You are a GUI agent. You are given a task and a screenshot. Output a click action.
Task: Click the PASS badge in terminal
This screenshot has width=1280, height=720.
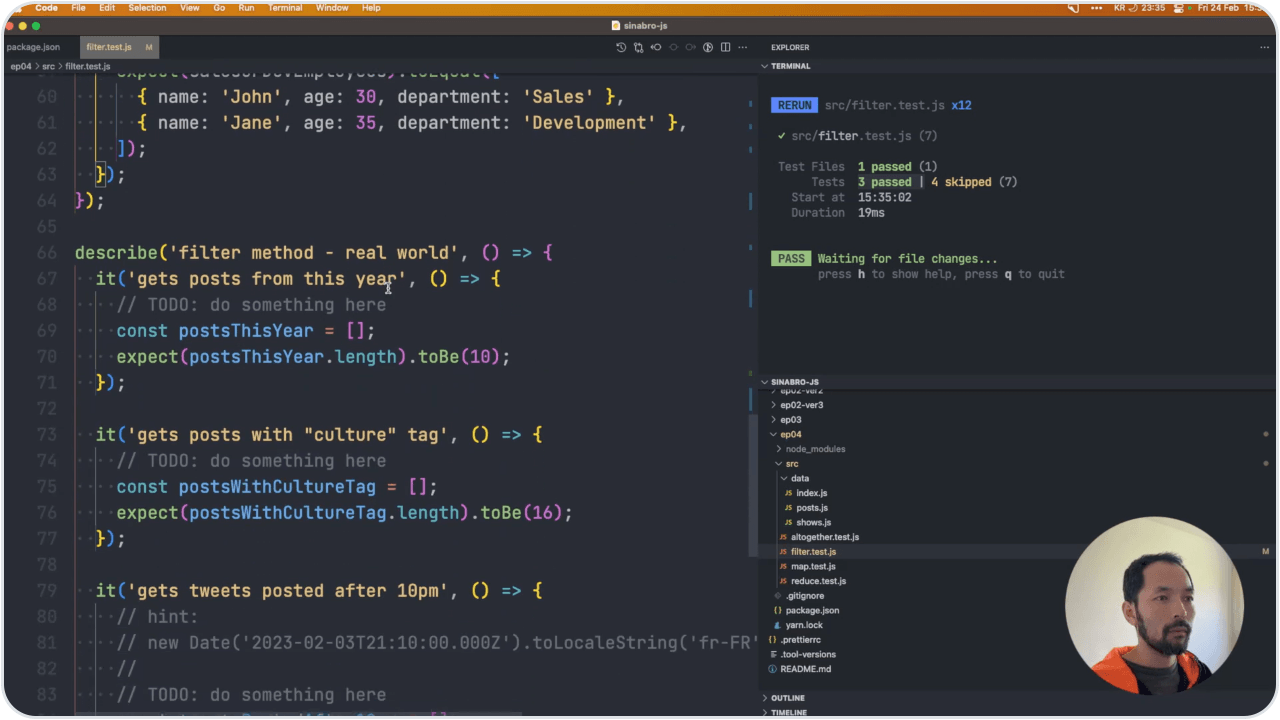click(x=791, y=259)
